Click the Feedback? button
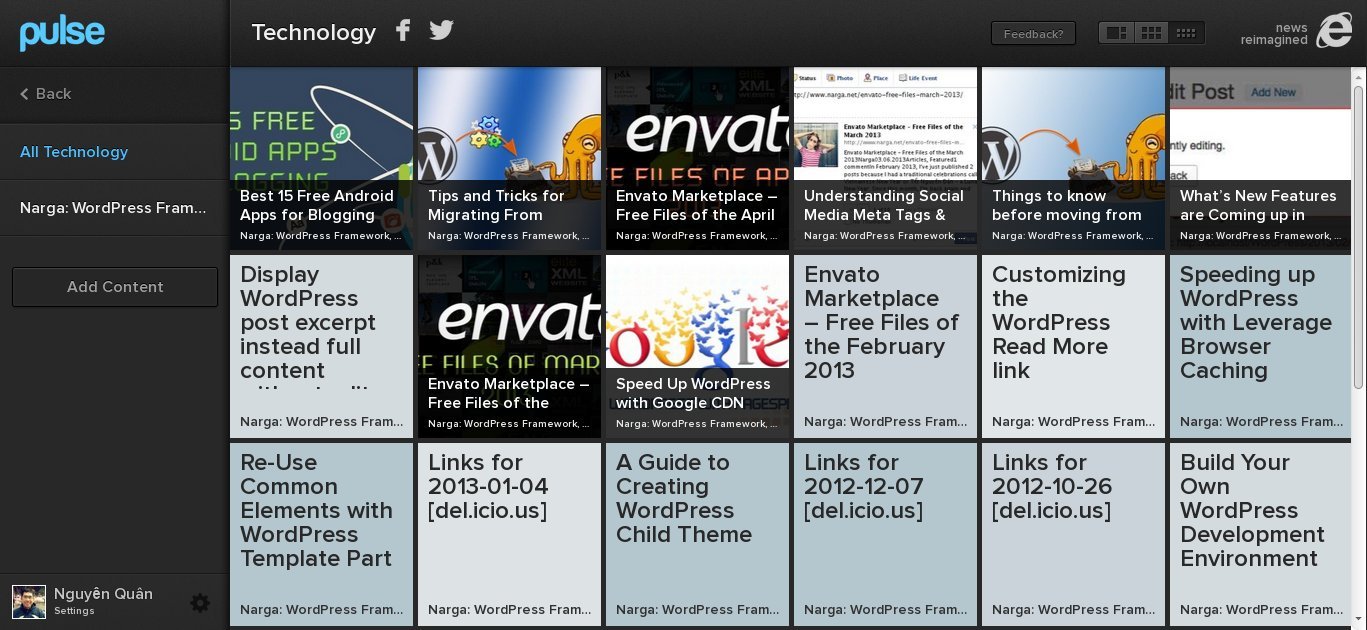Image resolution: width=1367 pixels, height=630 pixels. pyautogui.click(x=1033, y=34)
